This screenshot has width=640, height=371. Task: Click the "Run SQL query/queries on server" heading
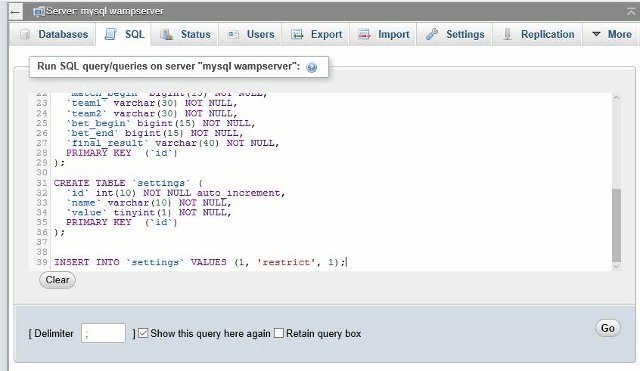click(168, 66)
